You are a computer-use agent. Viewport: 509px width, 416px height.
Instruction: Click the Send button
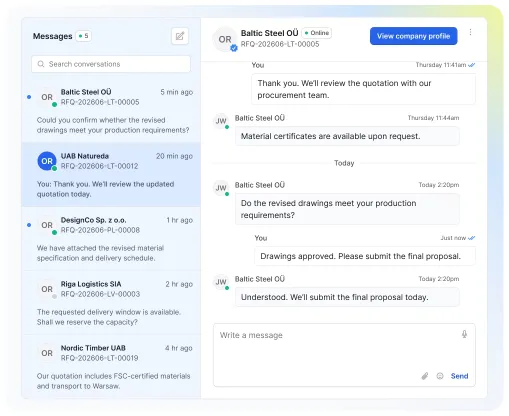(459, 376)
